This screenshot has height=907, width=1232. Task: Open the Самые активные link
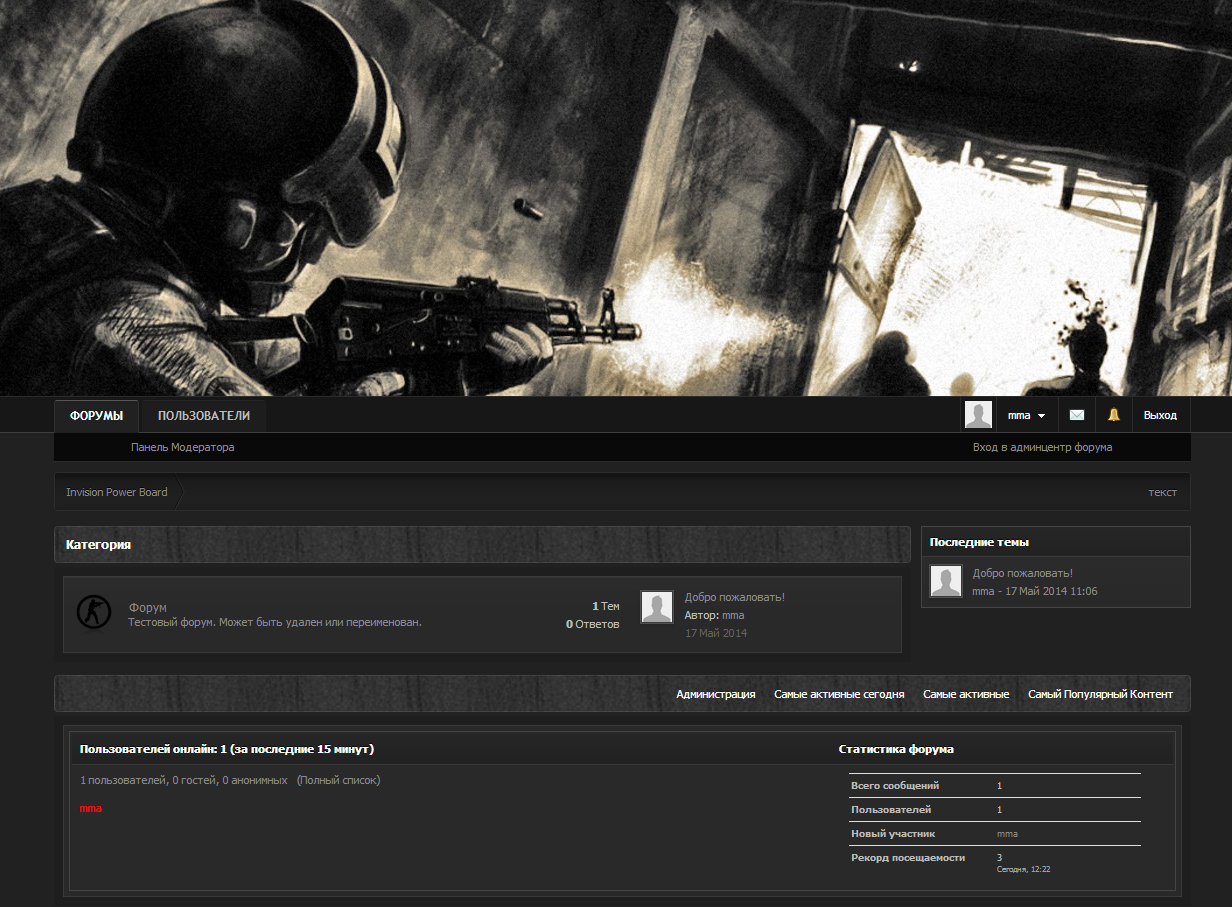point(966,694)
